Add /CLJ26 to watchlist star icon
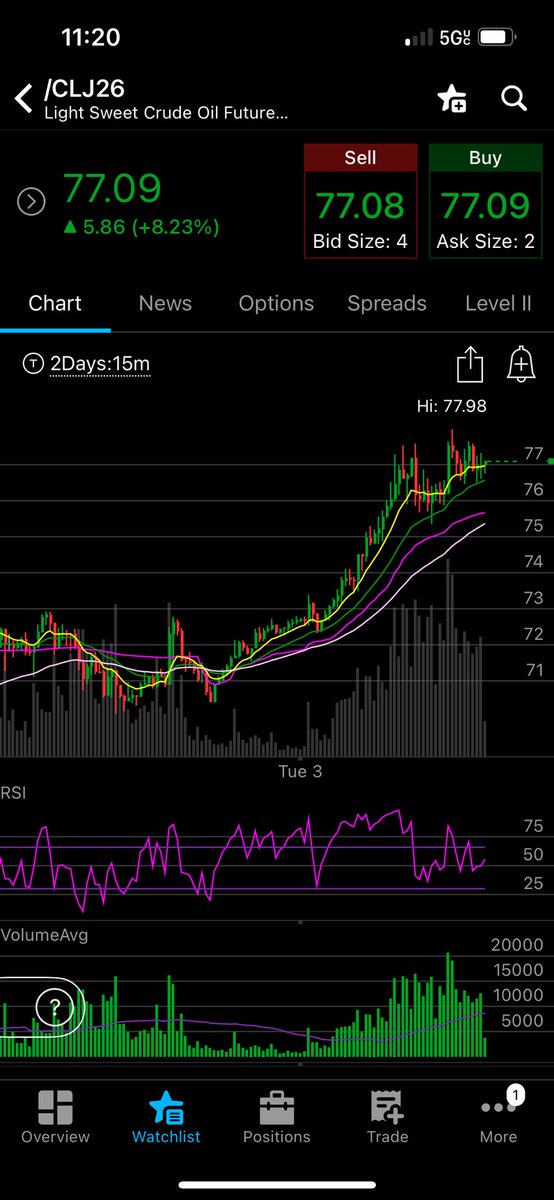 tap(452, 98)
